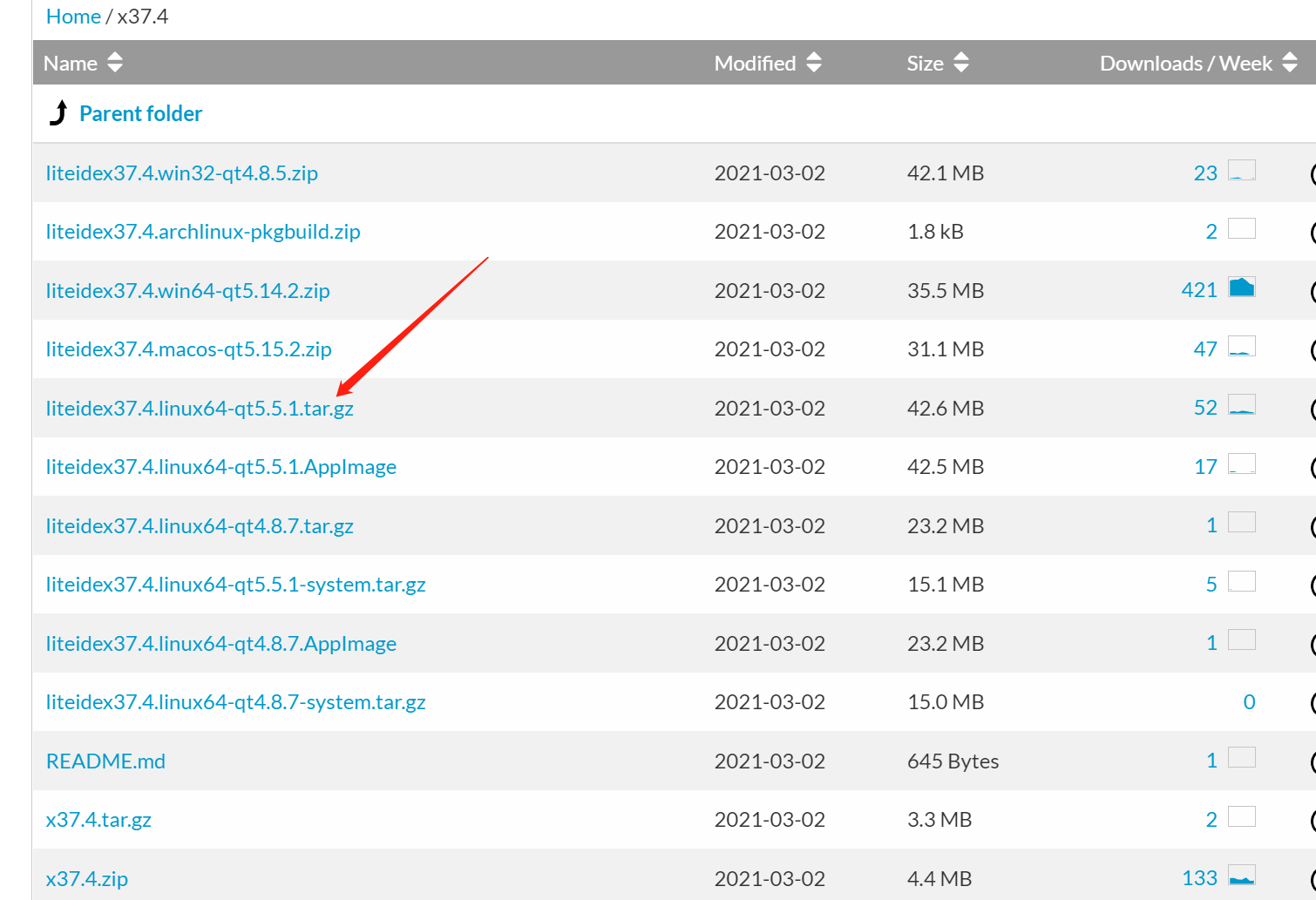
Task: Click the sort arrows beside Downloads / Week
Action: tap(1291, 62)
